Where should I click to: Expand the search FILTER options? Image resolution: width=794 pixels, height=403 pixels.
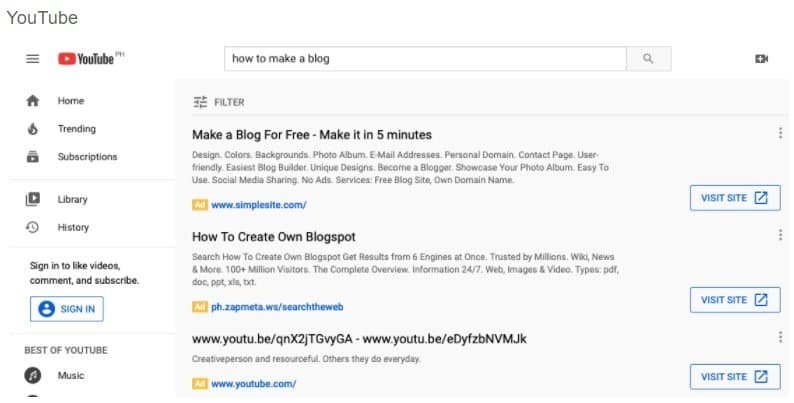[218, 102]
